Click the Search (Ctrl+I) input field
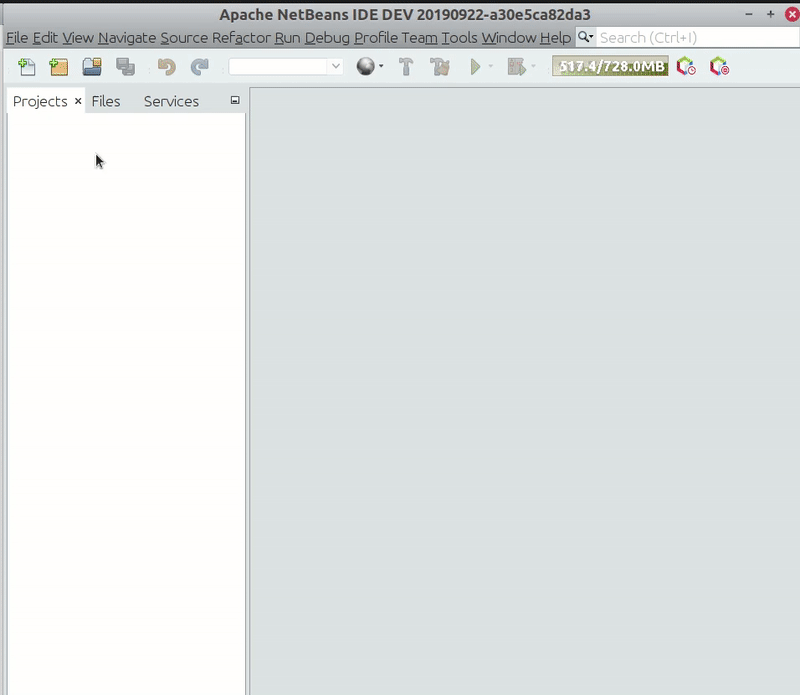Image resolution: width=800 pixels, height=695 pixels. [x=697, y=38]
